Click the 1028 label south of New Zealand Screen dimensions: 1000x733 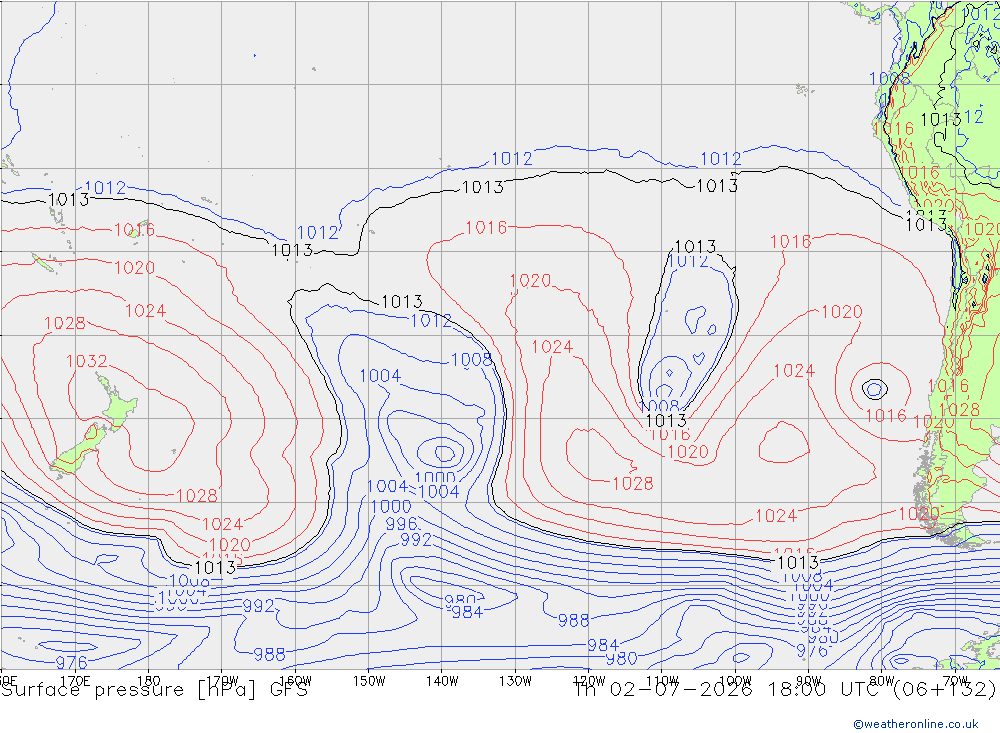196,496
